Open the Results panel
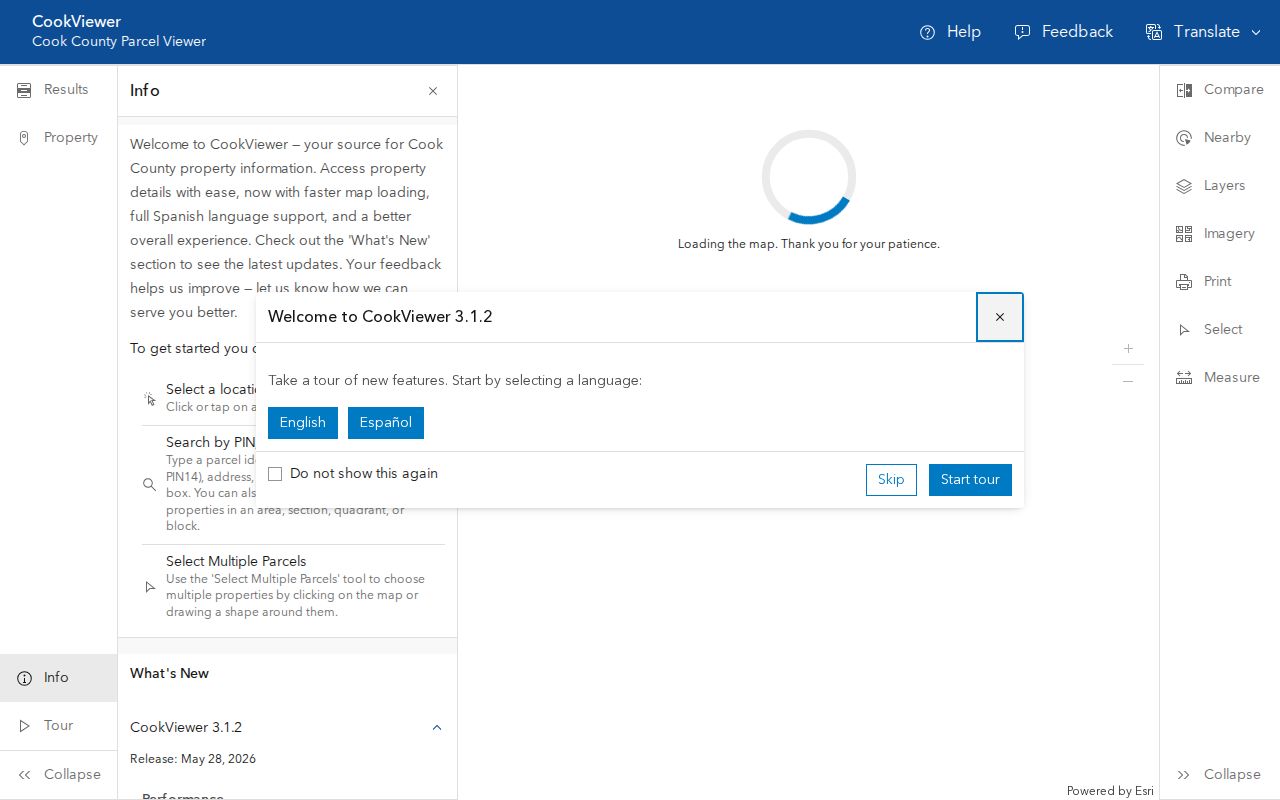 pyautogui.click(x=58, y=90)
